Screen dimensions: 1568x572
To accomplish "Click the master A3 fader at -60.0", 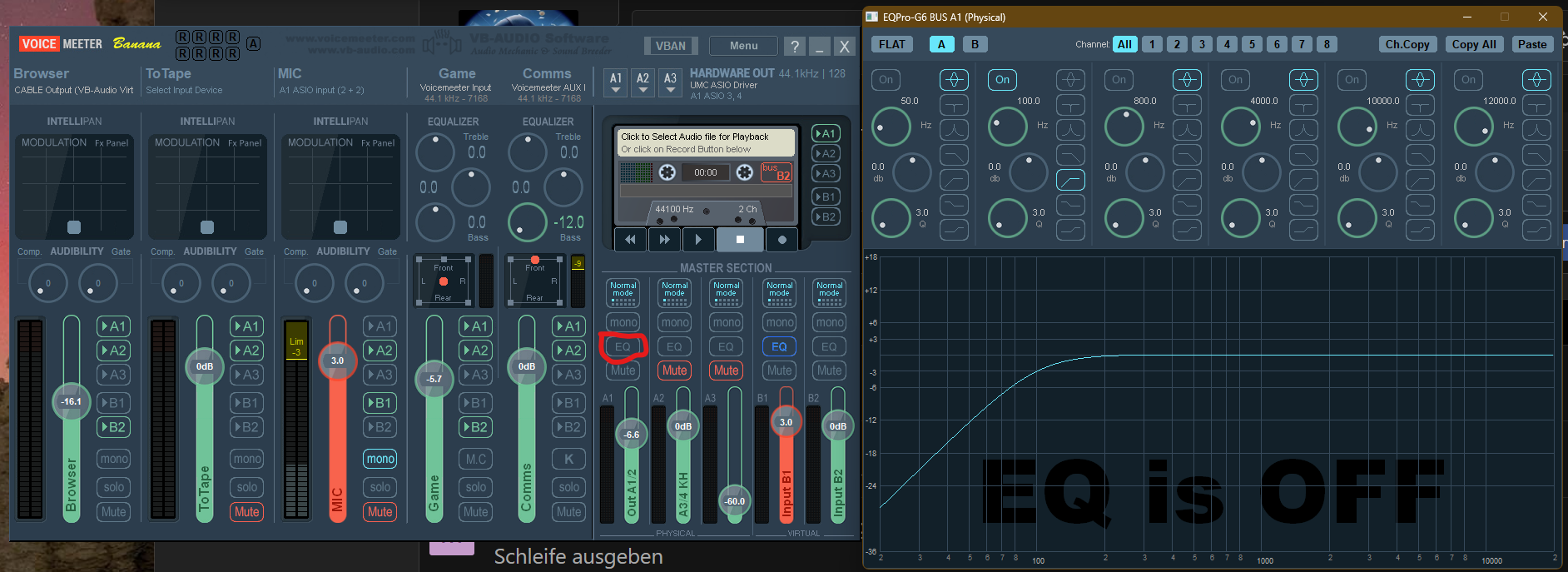I will click(735, 501).
